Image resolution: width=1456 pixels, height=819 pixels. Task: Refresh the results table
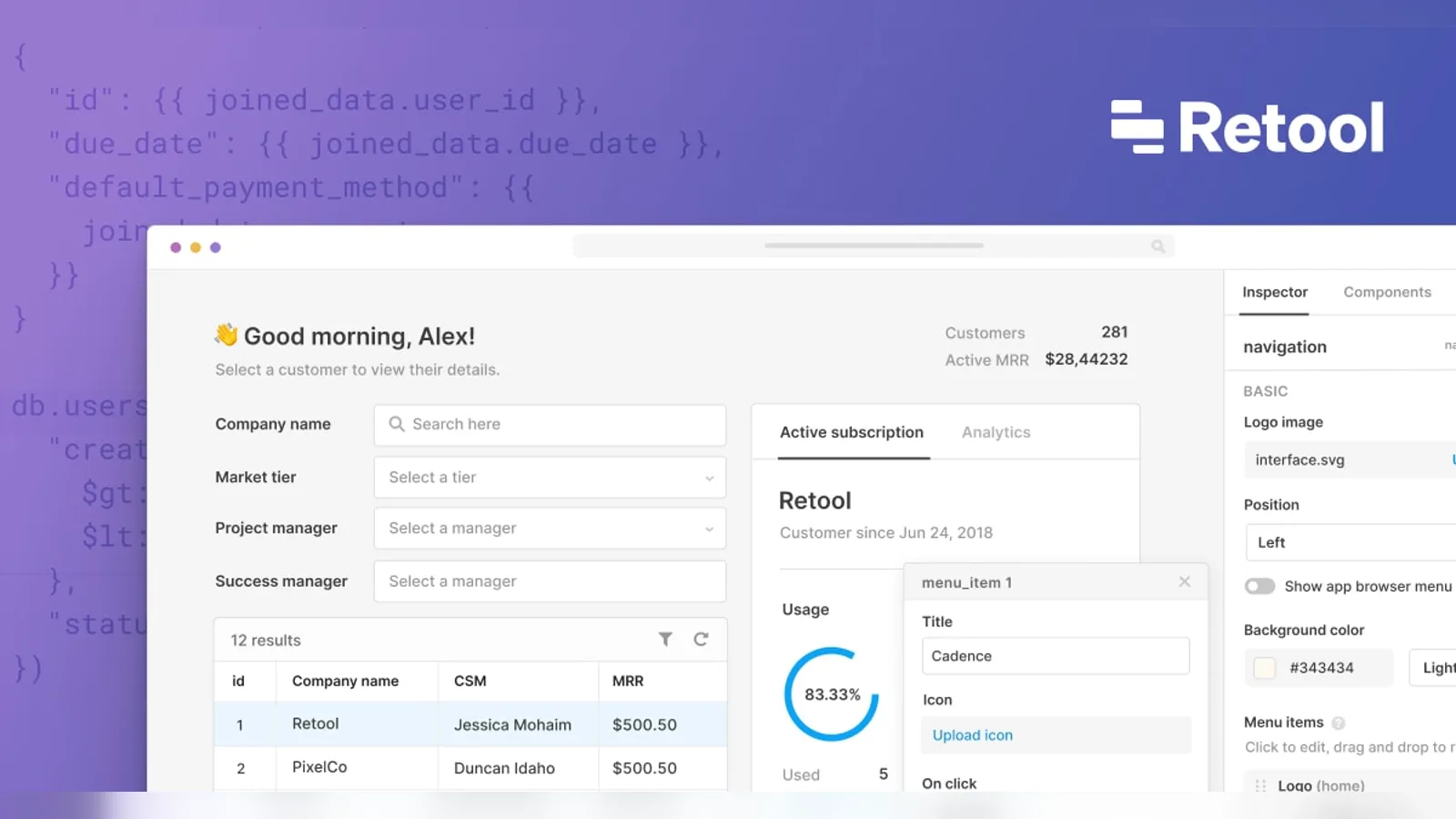click(701, 640)
